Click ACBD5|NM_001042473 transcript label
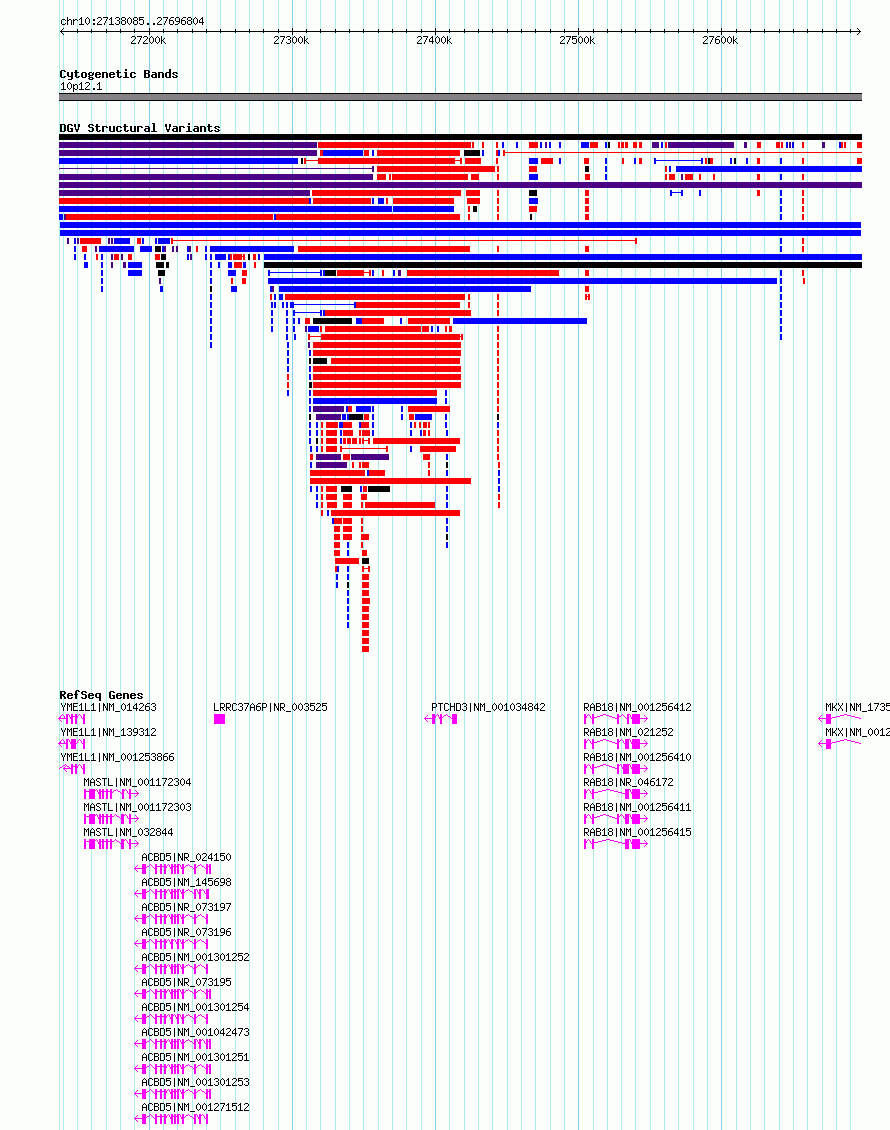Viewport: 890px width, 1130px height. click(x=195, y=1032)
